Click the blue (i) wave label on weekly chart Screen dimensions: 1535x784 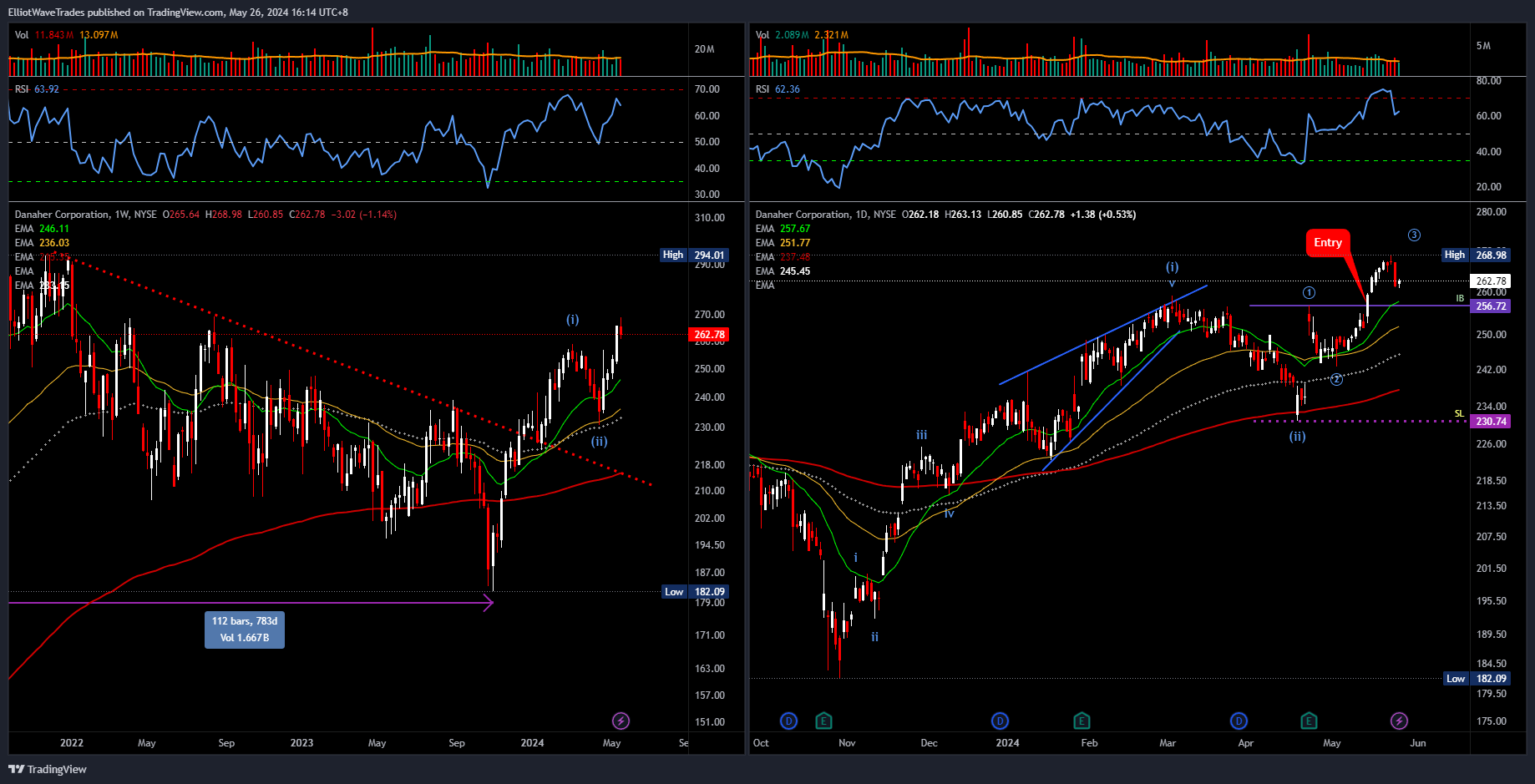point(572,320)
